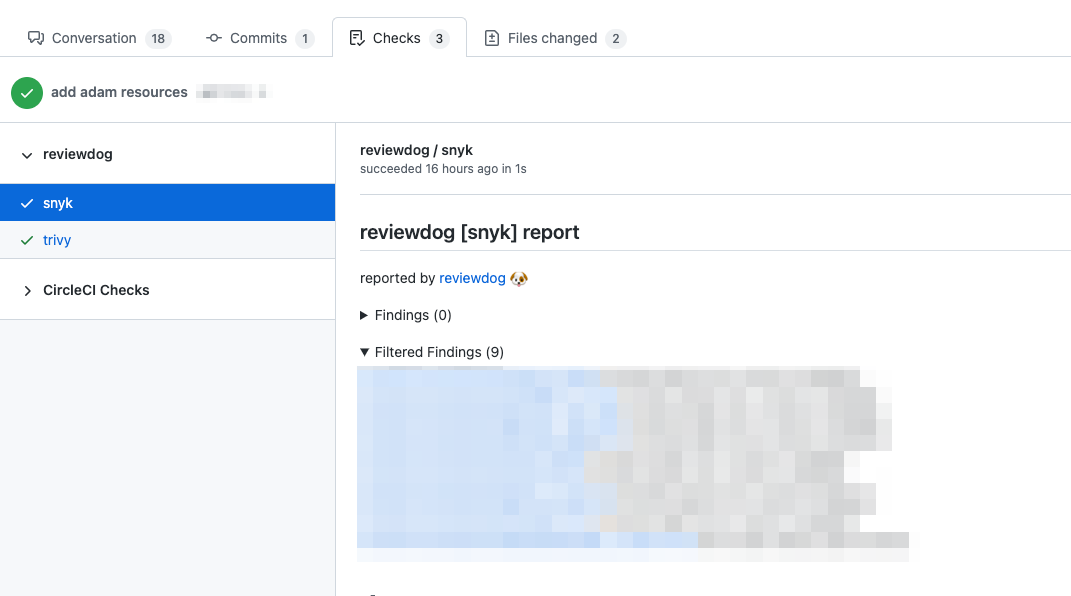Screen dimensions: 1071x596
Task: Click the green success status circle icon
Action: coord(27,93)
